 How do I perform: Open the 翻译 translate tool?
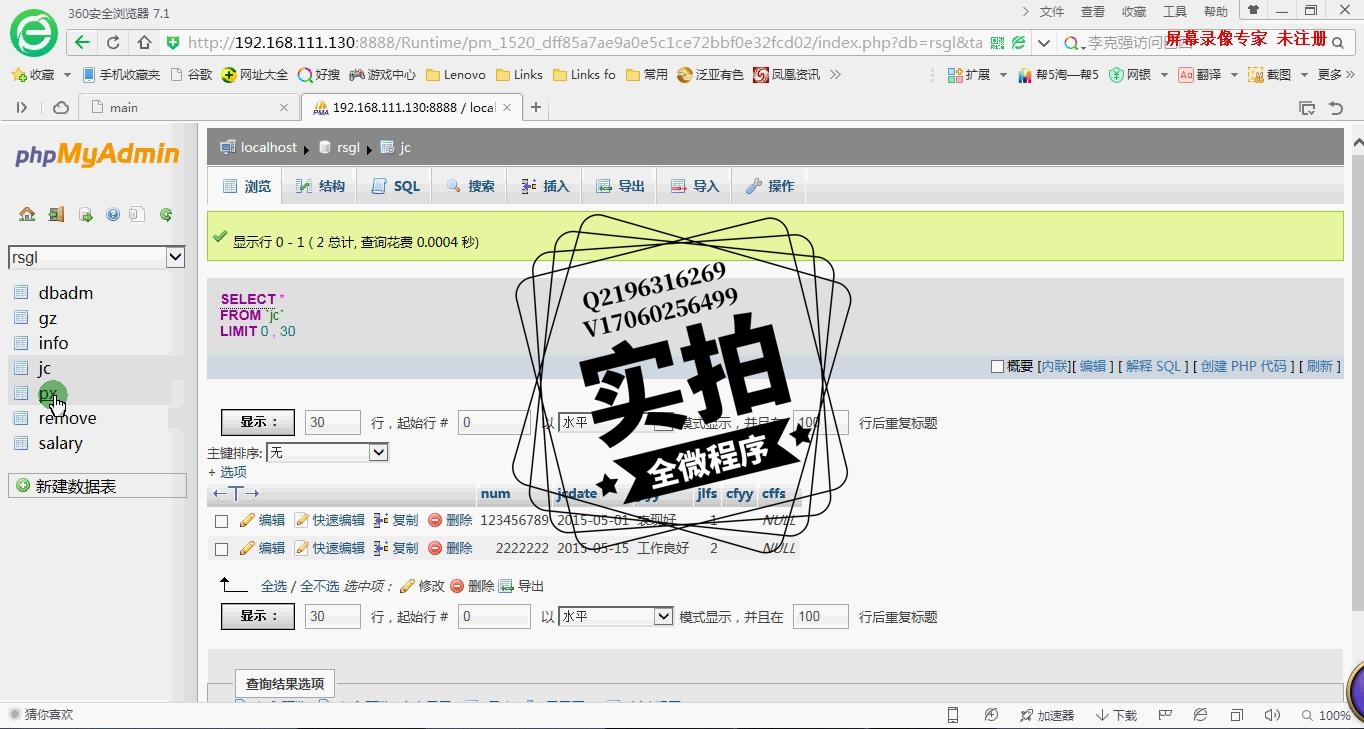point(1199,75)
